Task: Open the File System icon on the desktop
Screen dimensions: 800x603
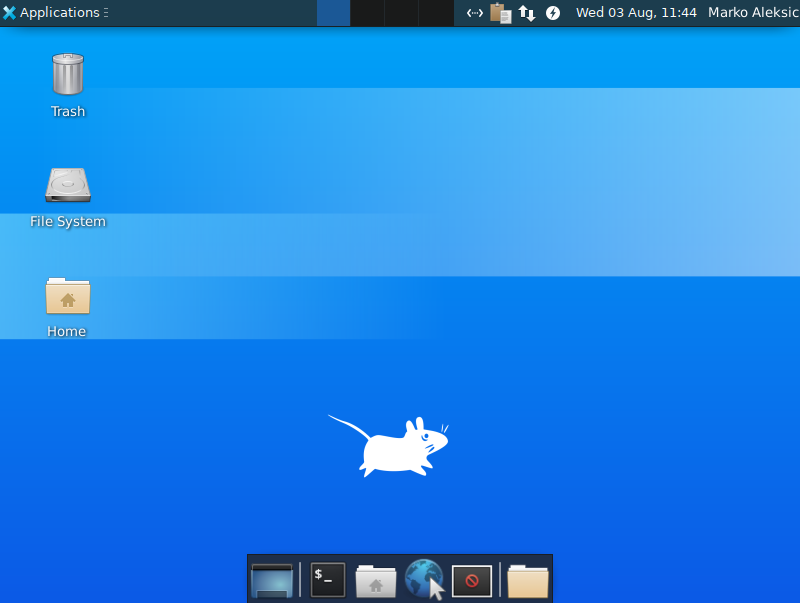Action: [x=68, y=185]
